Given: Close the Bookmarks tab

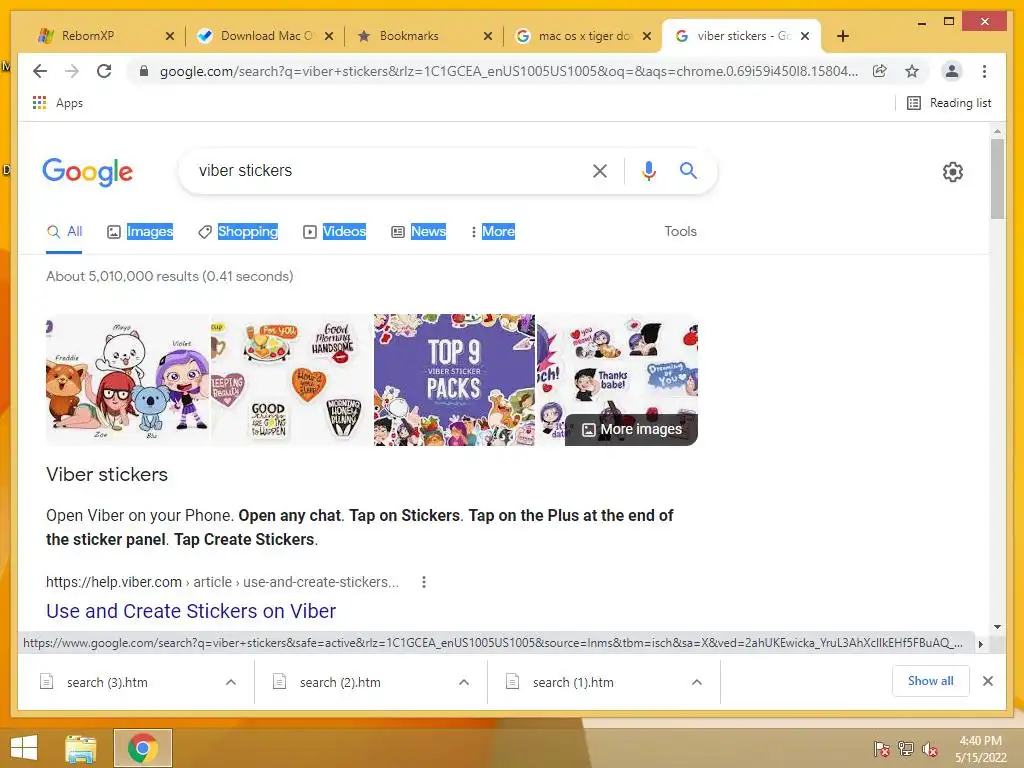Looking at the screenshot, I should coord(488,36).
